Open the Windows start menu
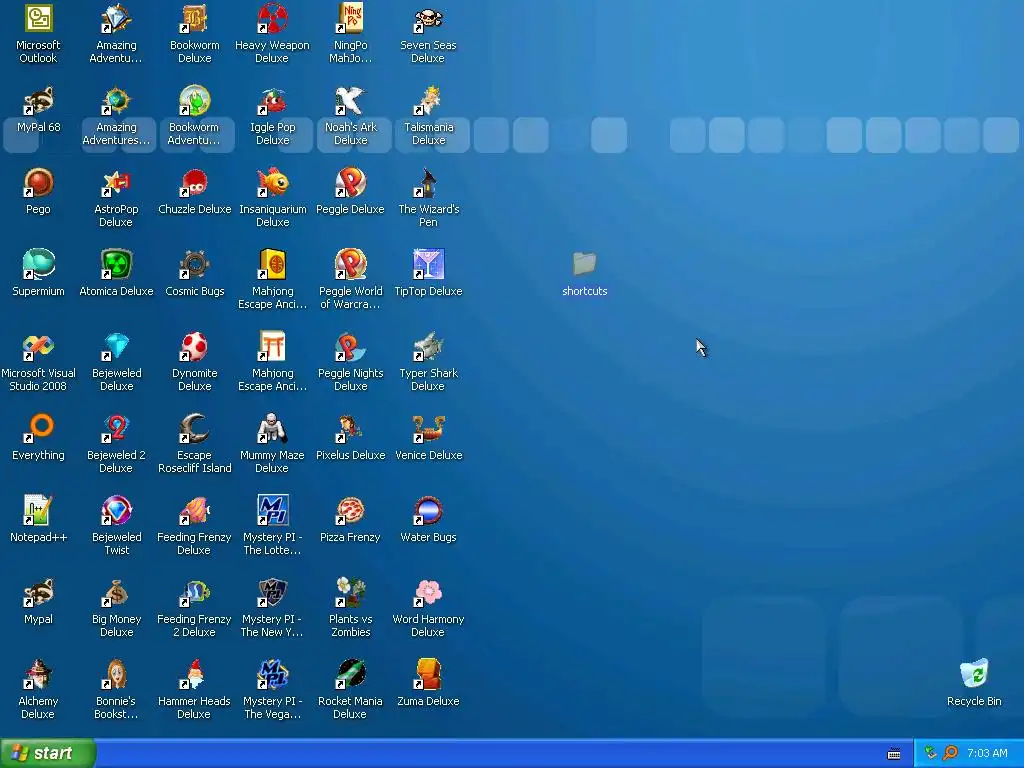Image resolution: width=1024 pixels, height=768 pixels. (48, 753)
